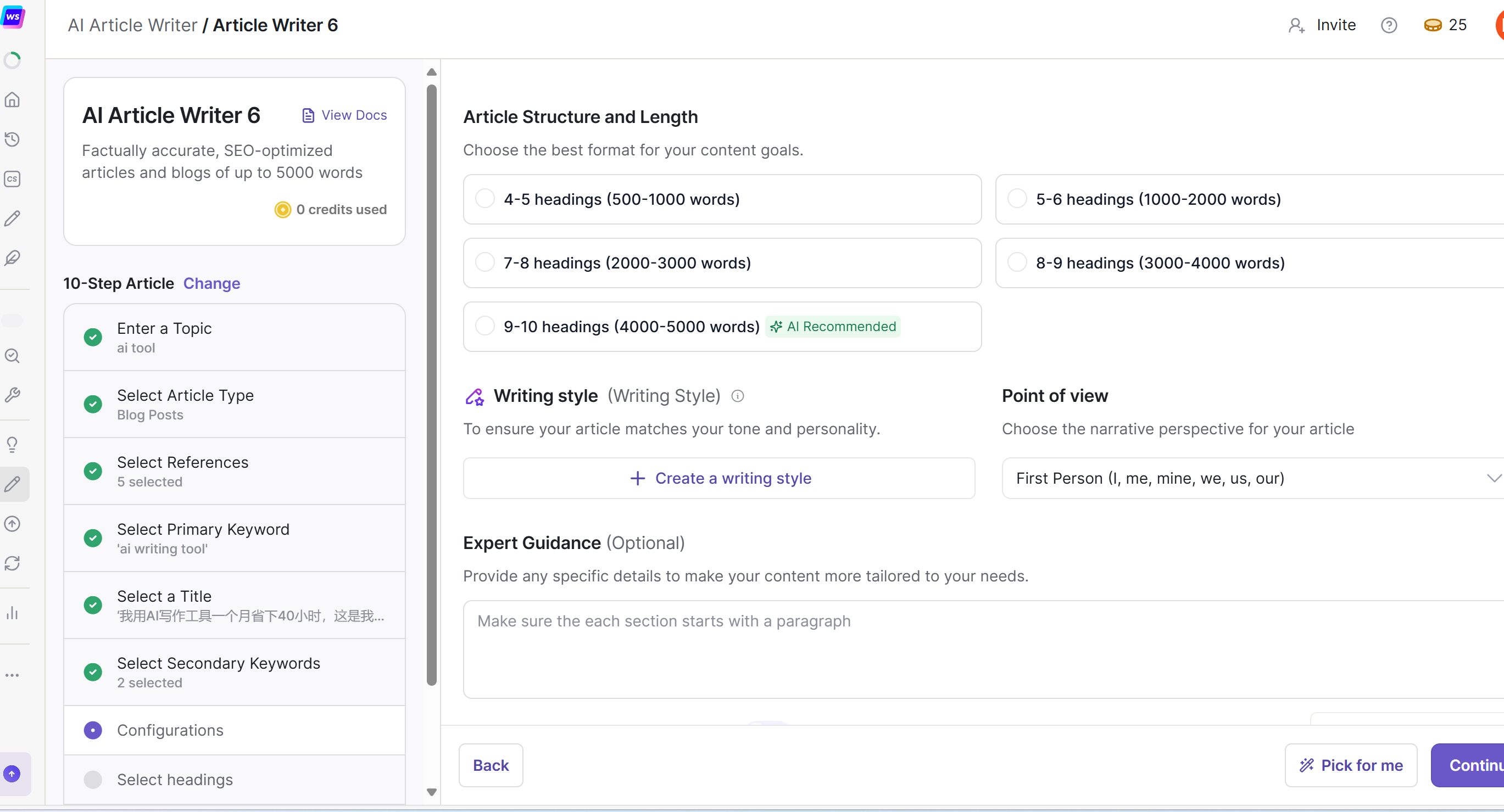Open the lightbulb ideas icon in the sidebar
This screenshot has height=812, width=1504.
tap(12, 445)
